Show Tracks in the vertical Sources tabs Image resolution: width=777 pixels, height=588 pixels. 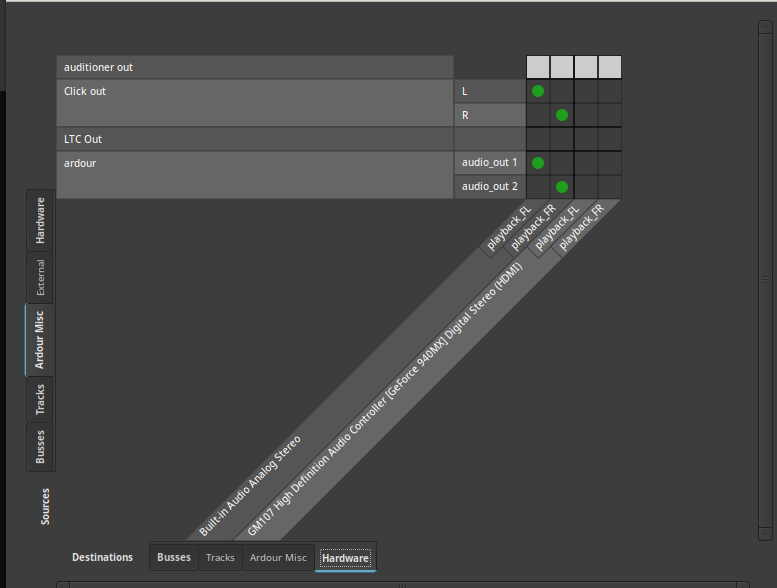point(40,400)
